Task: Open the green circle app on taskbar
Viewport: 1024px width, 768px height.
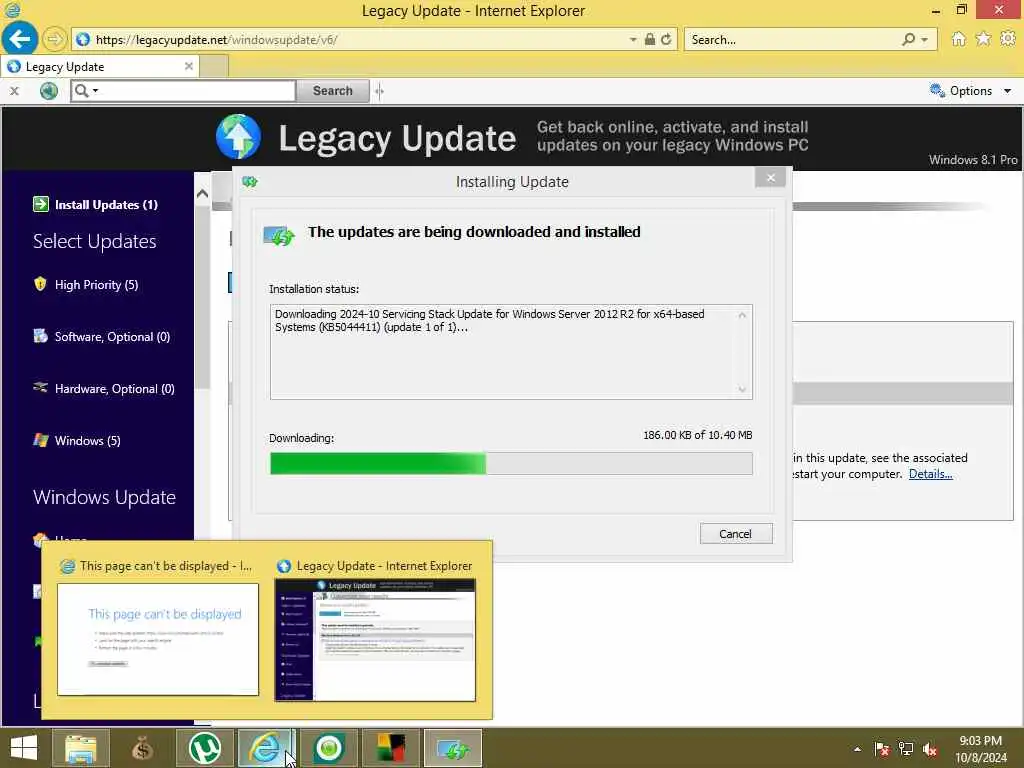Action: (x=328, y=748)
